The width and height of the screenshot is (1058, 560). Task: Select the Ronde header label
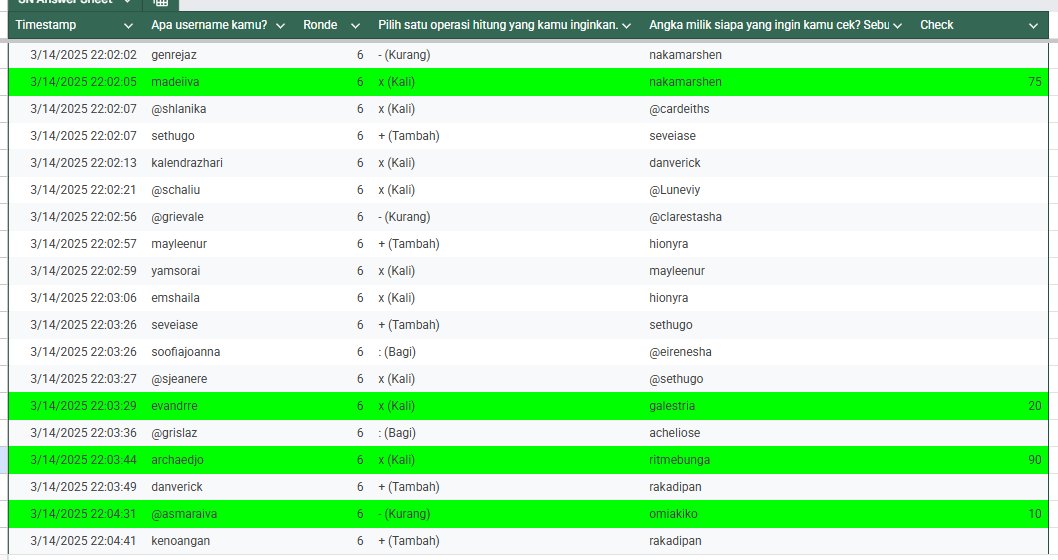(320, 25)
